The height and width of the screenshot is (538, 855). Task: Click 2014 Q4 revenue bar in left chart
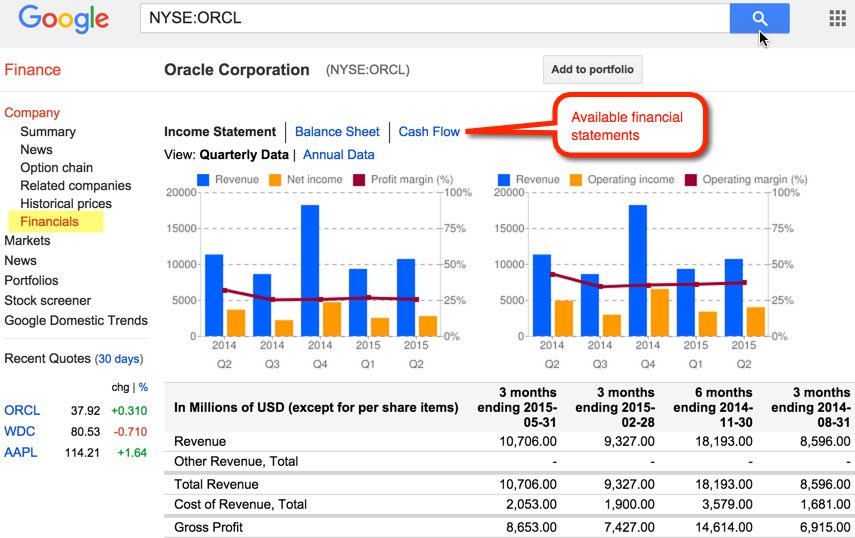tap(310, 271)
